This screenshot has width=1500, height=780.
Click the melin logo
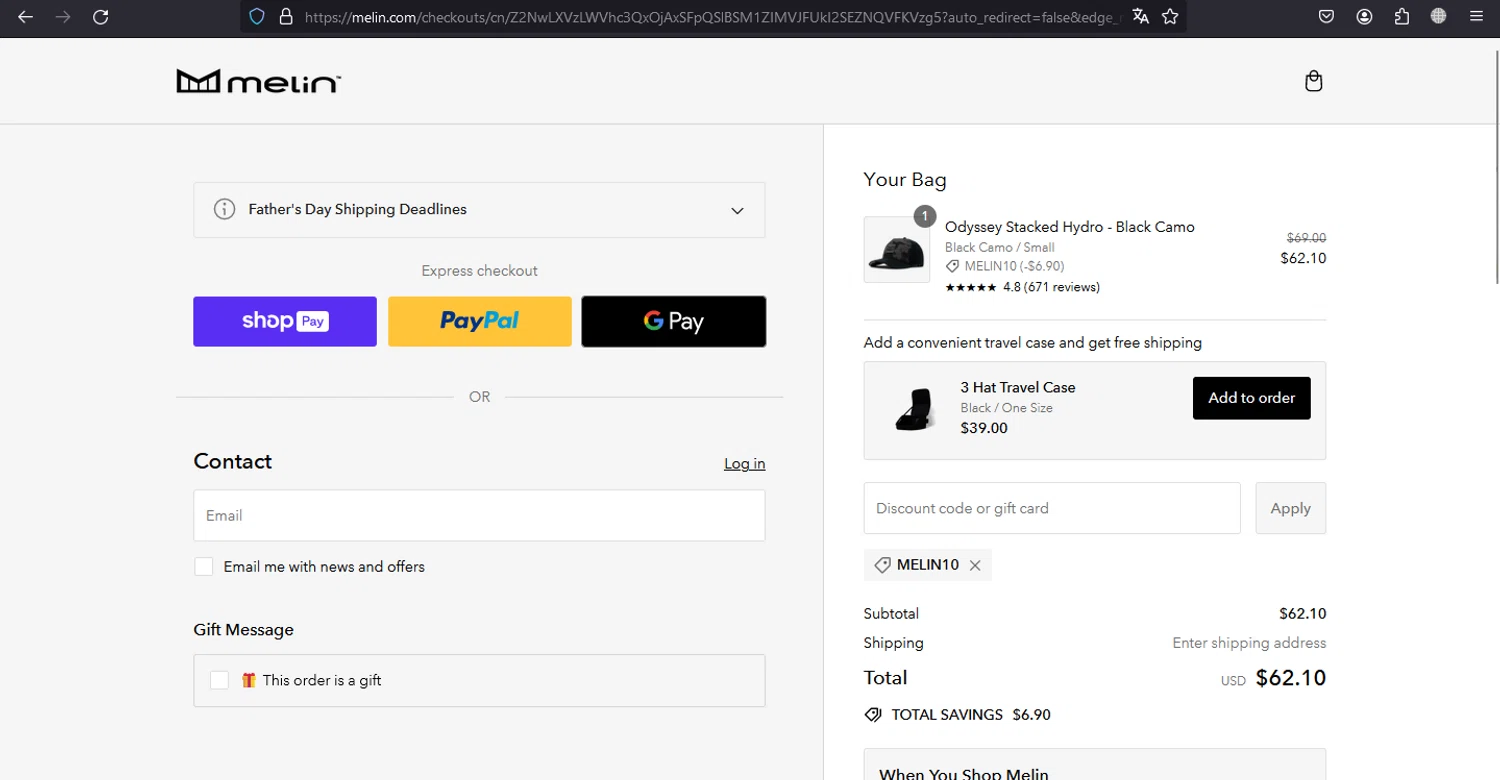(259, 81)
